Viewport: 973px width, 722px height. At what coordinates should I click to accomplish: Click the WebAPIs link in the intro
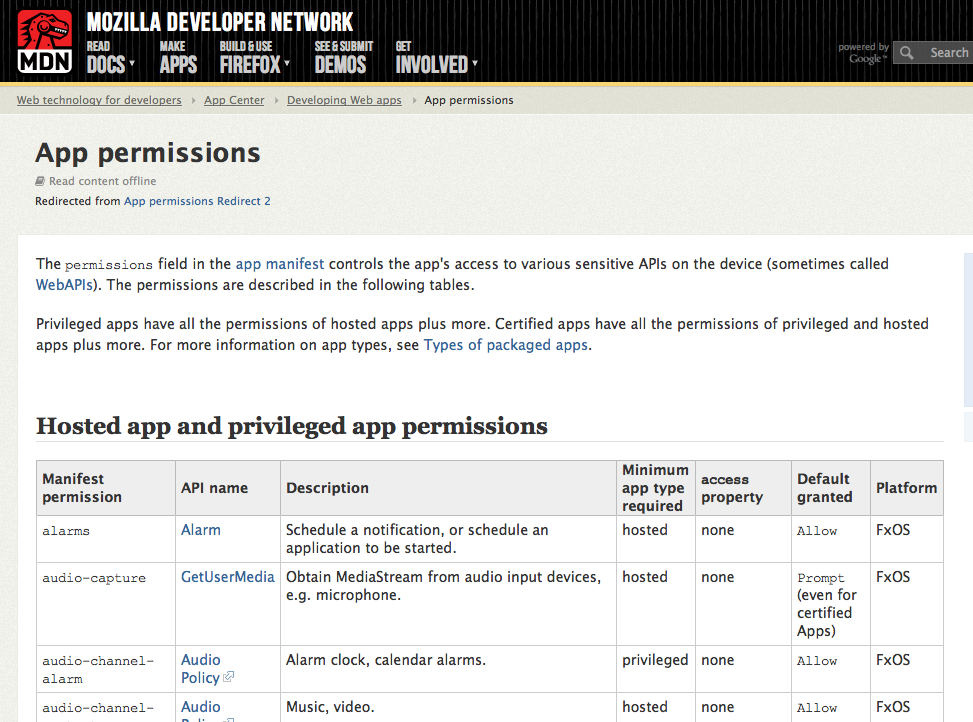pos(66,284)
